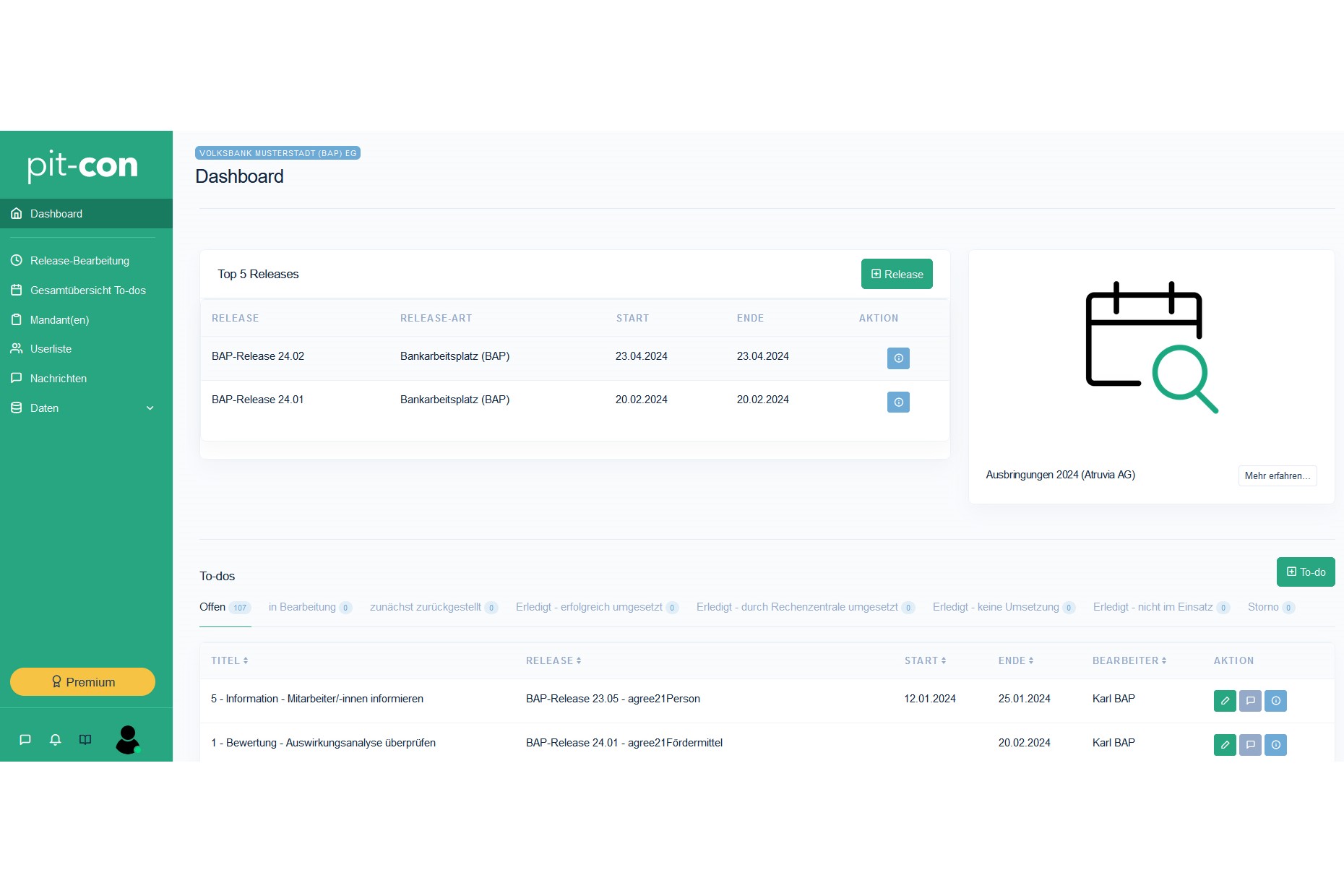This screenshot has height=896, width=1344.
Task: Click the Release-Bearbeitung clock icon
Action: 16,260
